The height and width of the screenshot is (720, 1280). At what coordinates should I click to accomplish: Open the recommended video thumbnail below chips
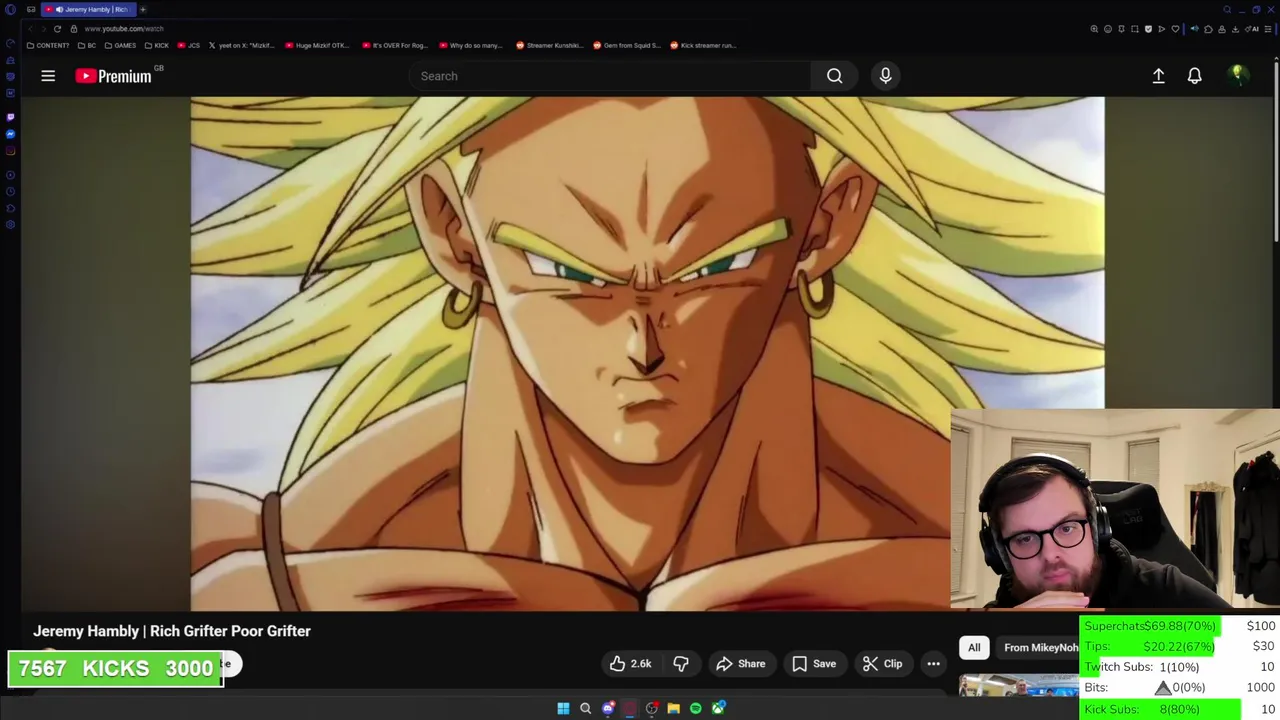(x=1019, y=686)
